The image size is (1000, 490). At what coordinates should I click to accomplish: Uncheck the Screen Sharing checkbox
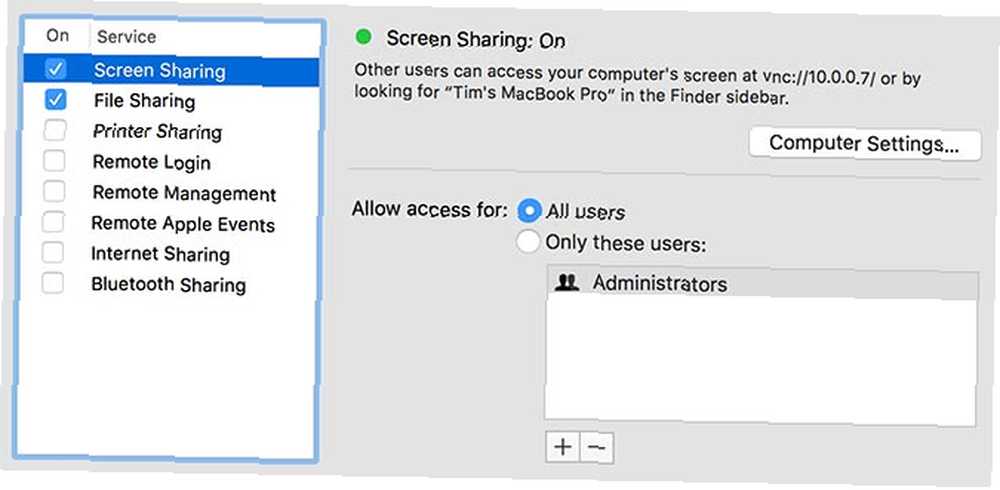coord(55,70)
